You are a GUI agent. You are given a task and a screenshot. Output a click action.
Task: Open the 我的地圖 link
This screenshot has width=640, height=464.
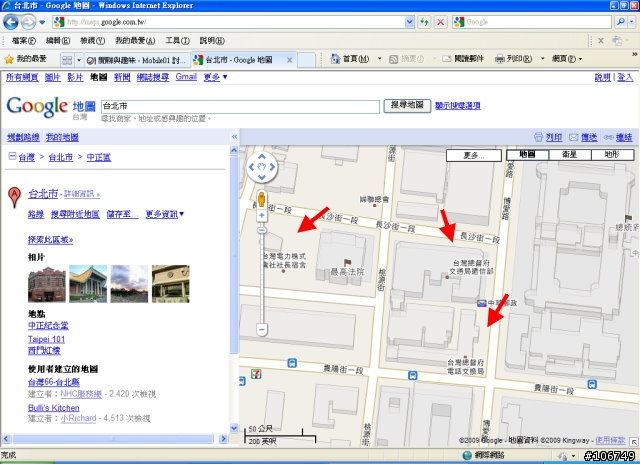[62, 138]
